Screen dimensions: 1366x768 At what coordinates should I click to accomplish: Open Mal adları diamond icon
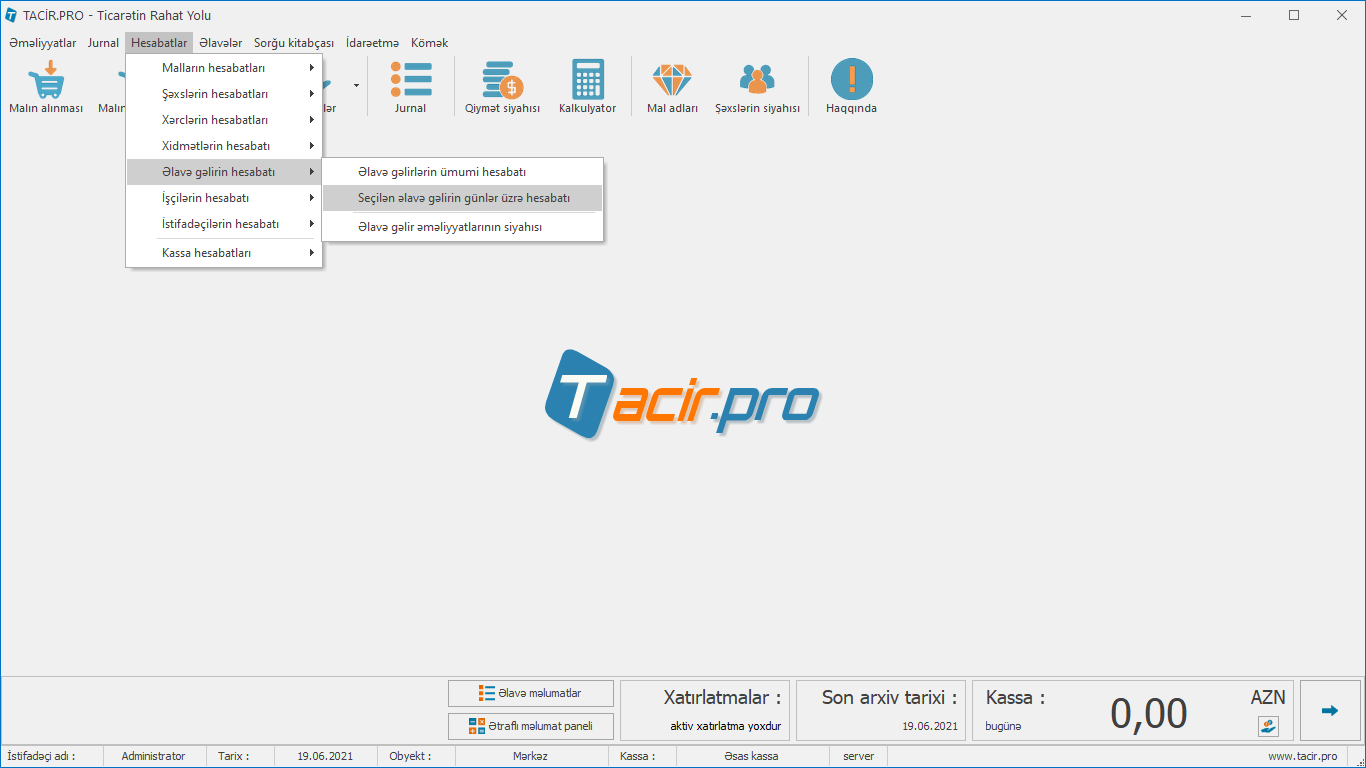[671, 80]
